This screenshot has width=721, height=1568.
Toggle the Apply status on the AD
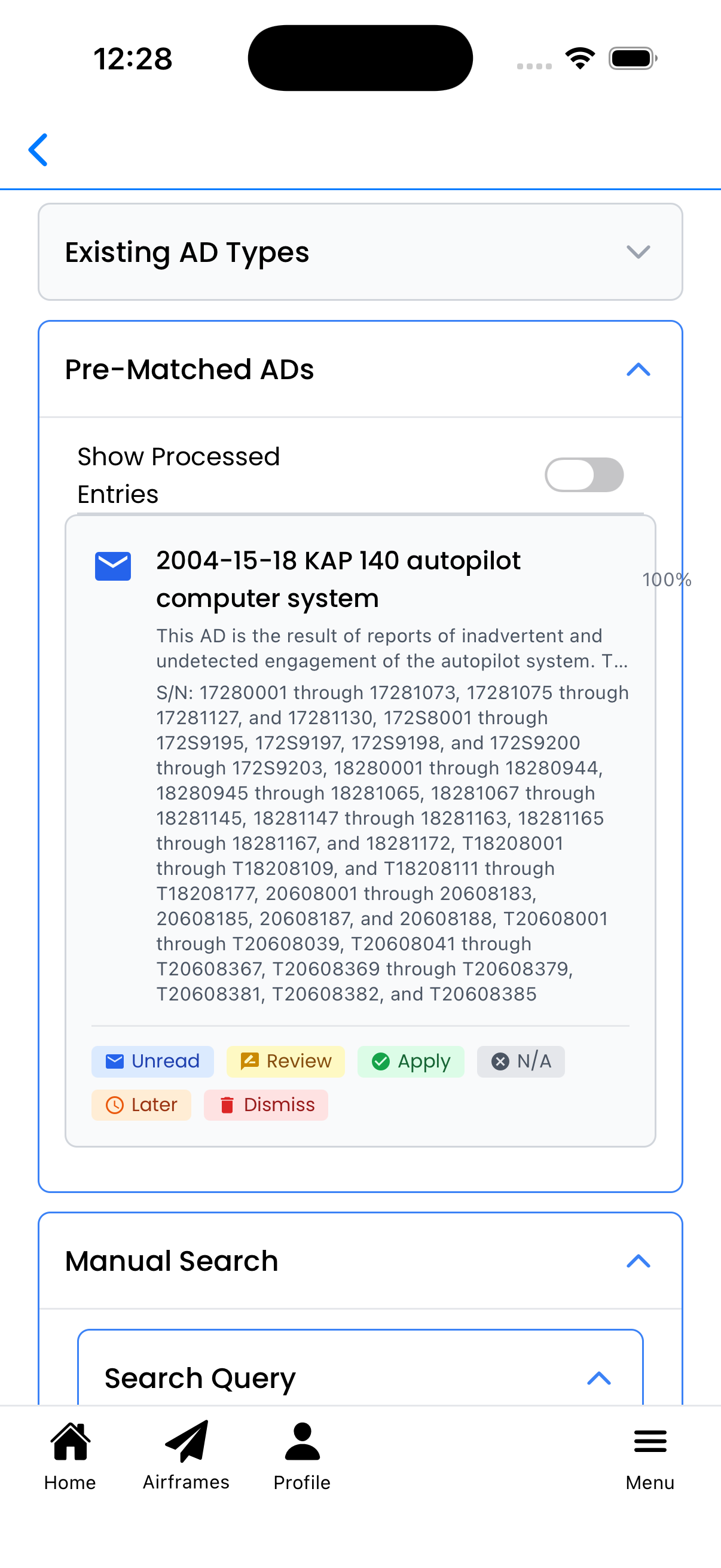point(411,1061)
